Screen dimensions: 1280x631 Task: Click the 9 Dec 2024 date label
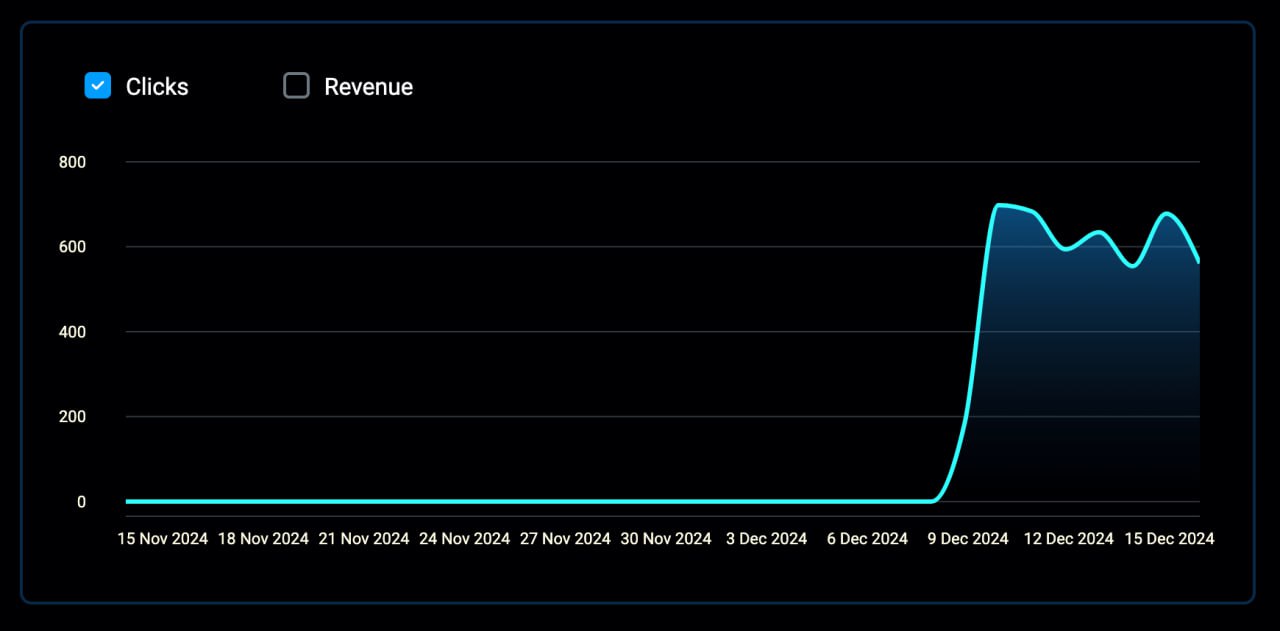tap(968, 539)
